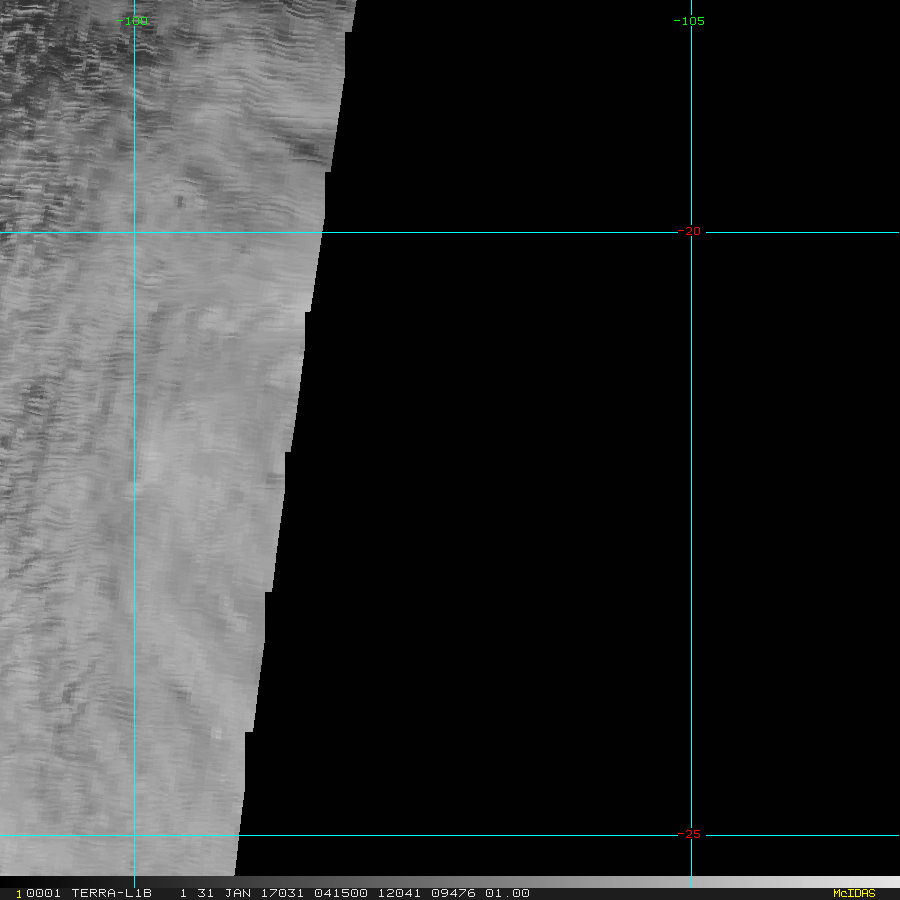Click the yellow McIDAS label
The image size is (900, 900).
pyautogui.click(x=853, y=893)
